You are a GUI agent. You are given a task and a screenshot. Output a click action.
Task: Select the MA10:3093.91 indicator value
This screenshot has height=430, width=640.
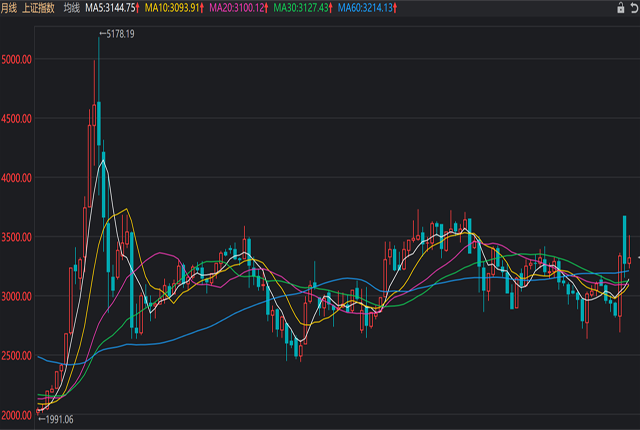coord(174,8)
